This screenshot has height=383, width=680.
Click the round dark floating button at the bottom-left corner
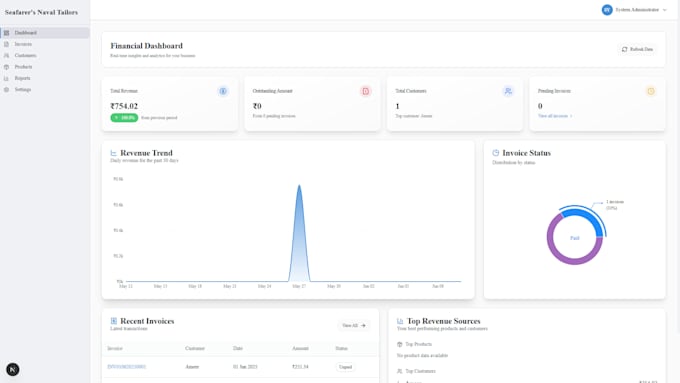pos(13,370)
